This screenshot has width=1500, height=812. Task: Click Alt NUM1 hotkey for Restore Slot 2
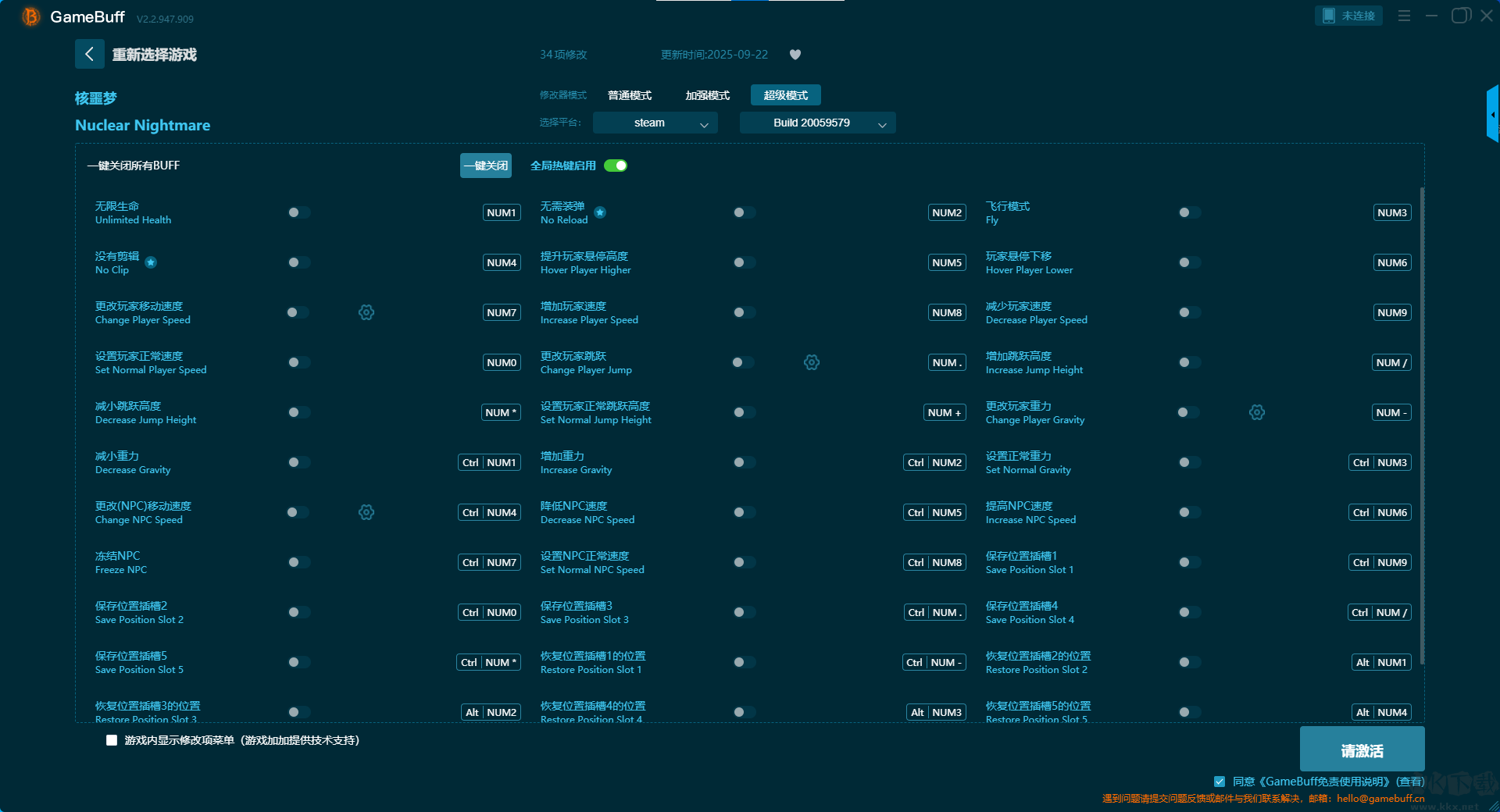click(x=1381, y=662)
